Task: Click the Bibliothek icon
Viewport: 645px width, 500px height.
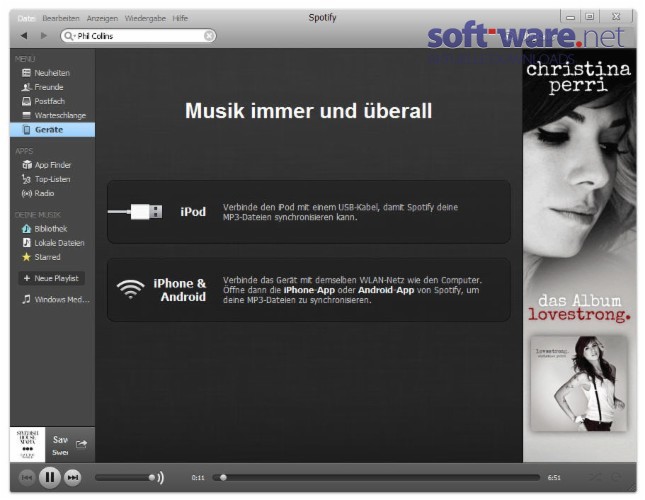Action: [26, 229]
